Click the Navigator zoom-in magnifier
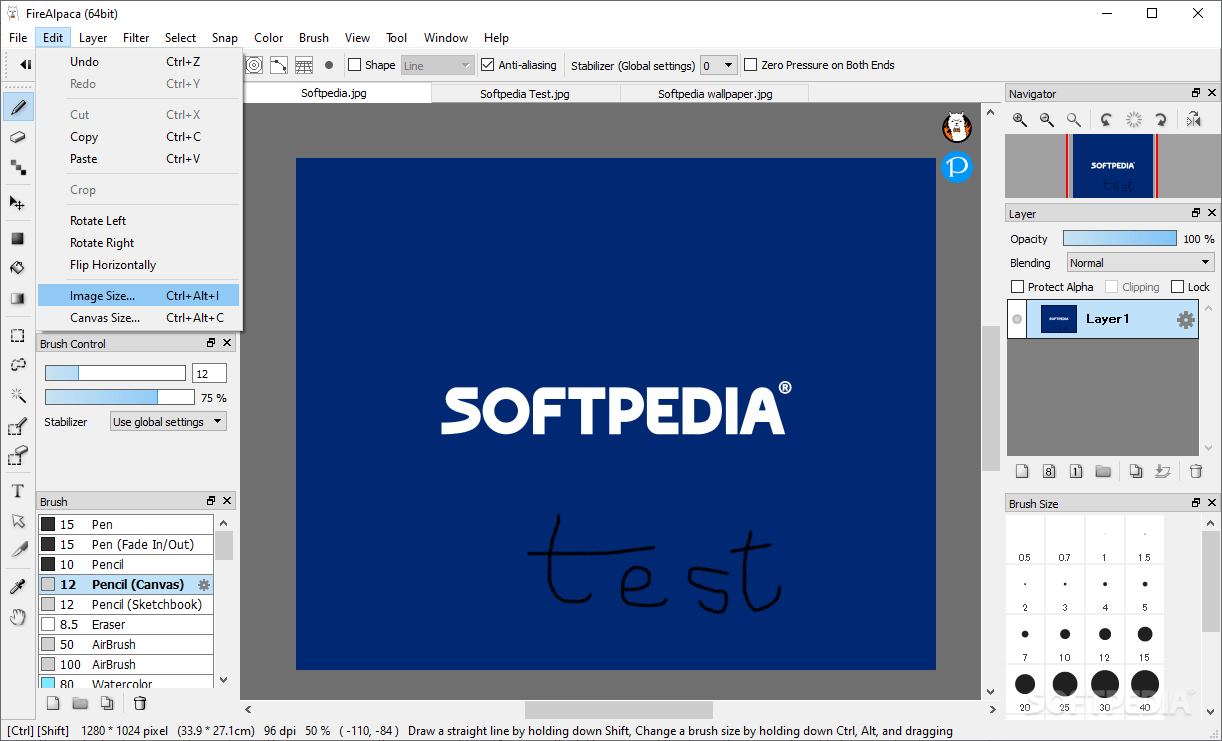 [1019, 119]
